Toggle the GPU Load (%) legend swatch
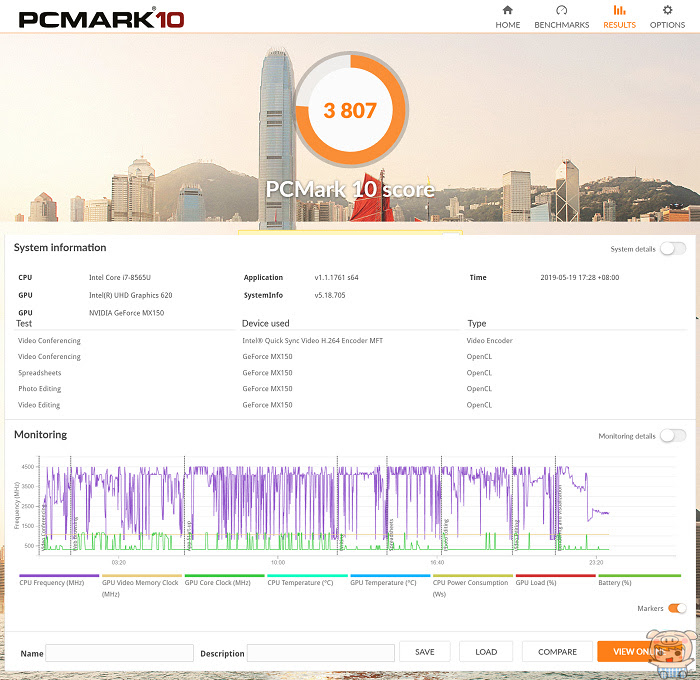This screenshot has height=680, width=700. pos(555,576)
